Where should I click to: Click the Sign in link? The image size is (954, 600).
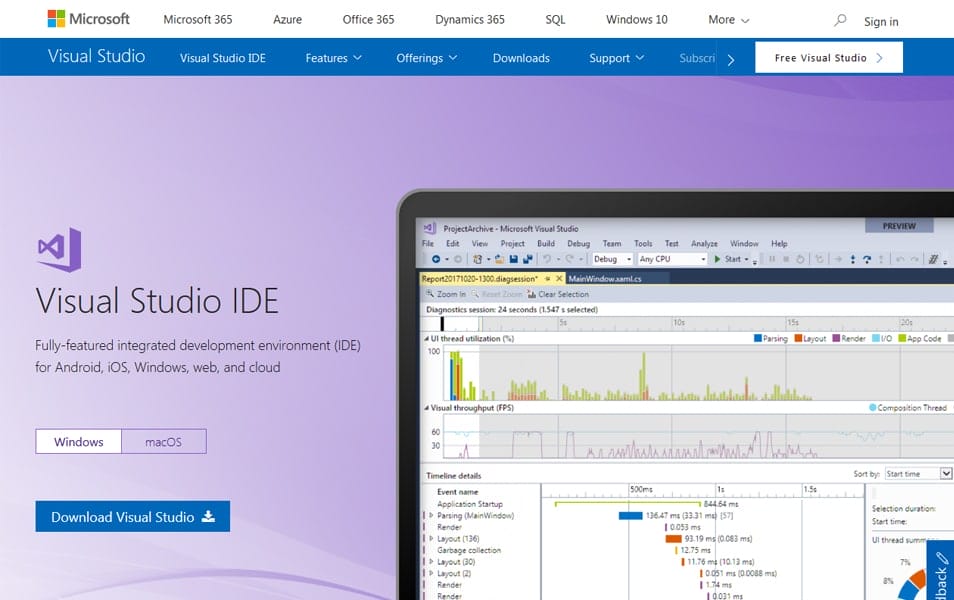click(881, 21)
